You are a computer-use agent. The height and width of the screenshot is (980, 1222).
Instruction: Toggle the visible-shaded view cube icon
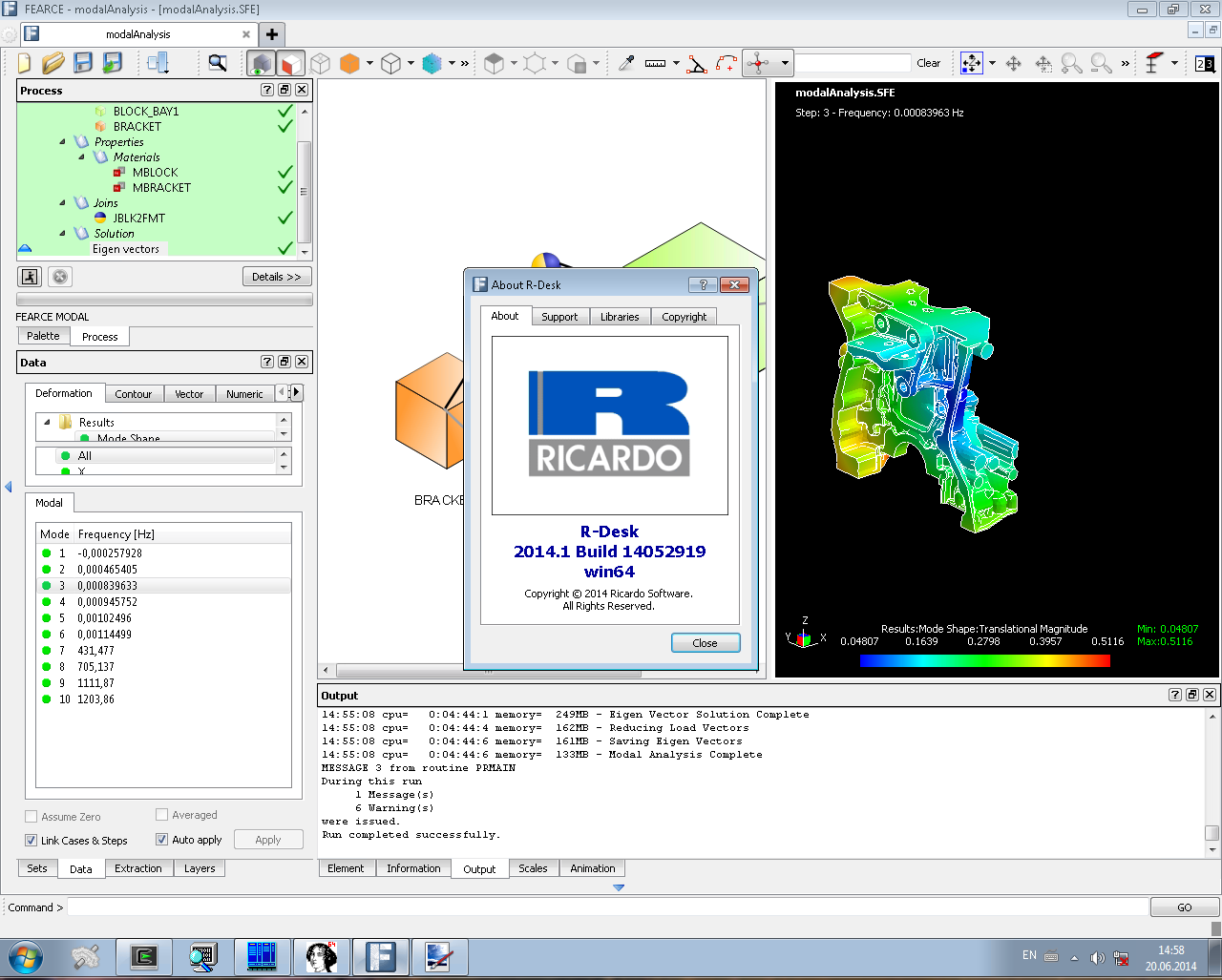coord(262,63)
